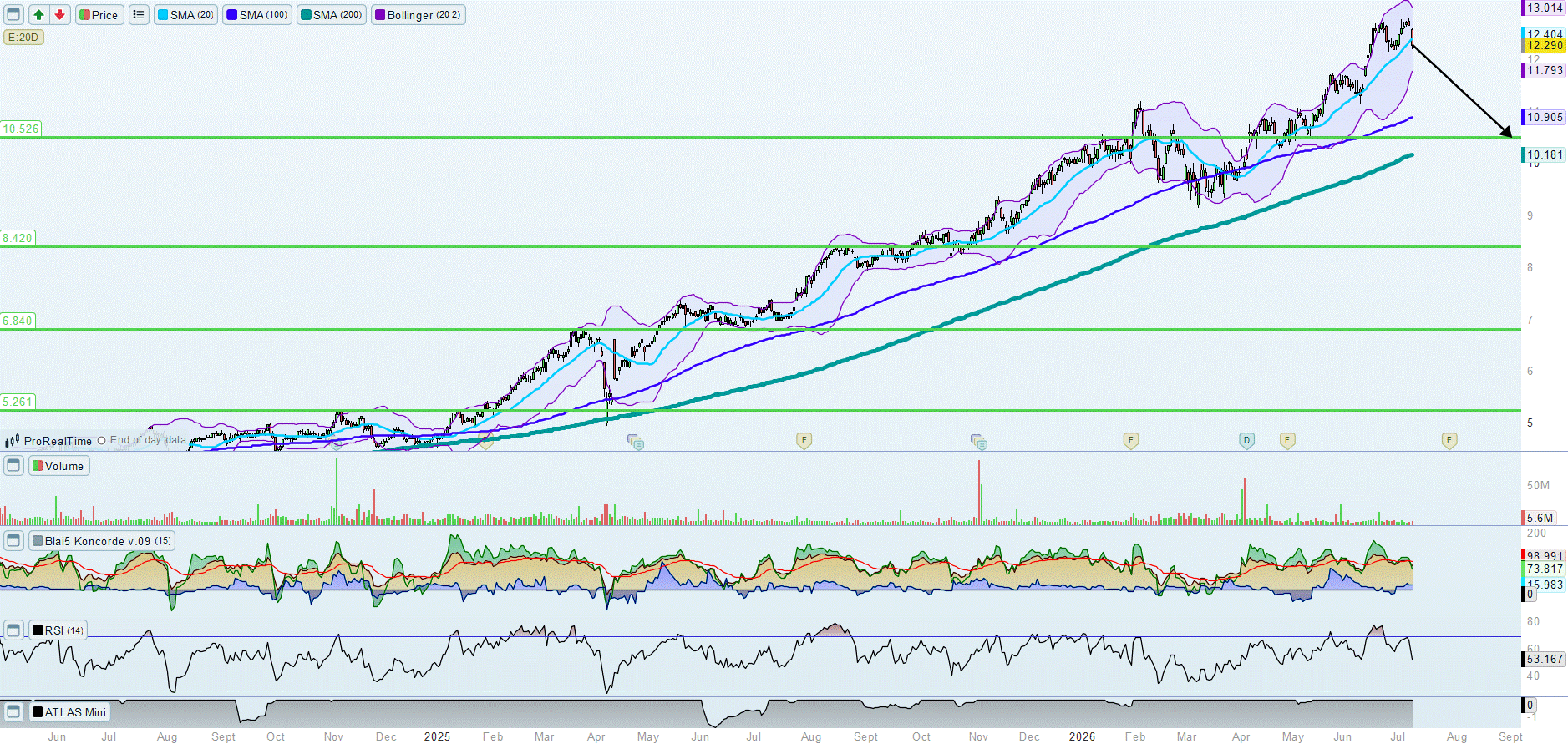Click the green up arrow icon
The width and height of the screenshot is (1568, 744).
click(38, 15)
